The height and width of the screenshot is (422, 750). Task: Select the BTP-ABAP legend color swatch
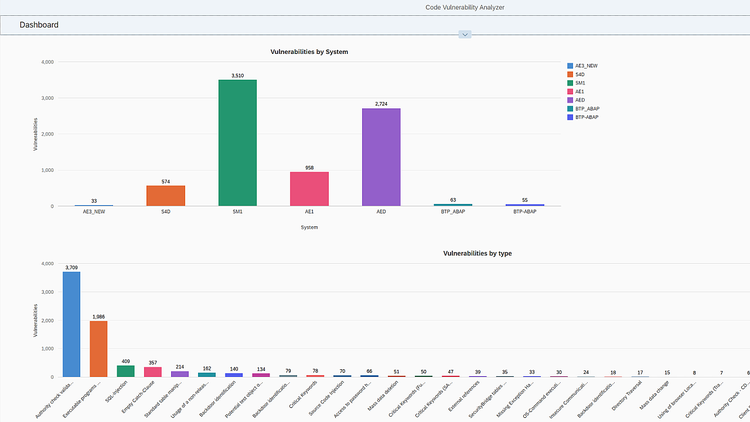coord(570,117)
